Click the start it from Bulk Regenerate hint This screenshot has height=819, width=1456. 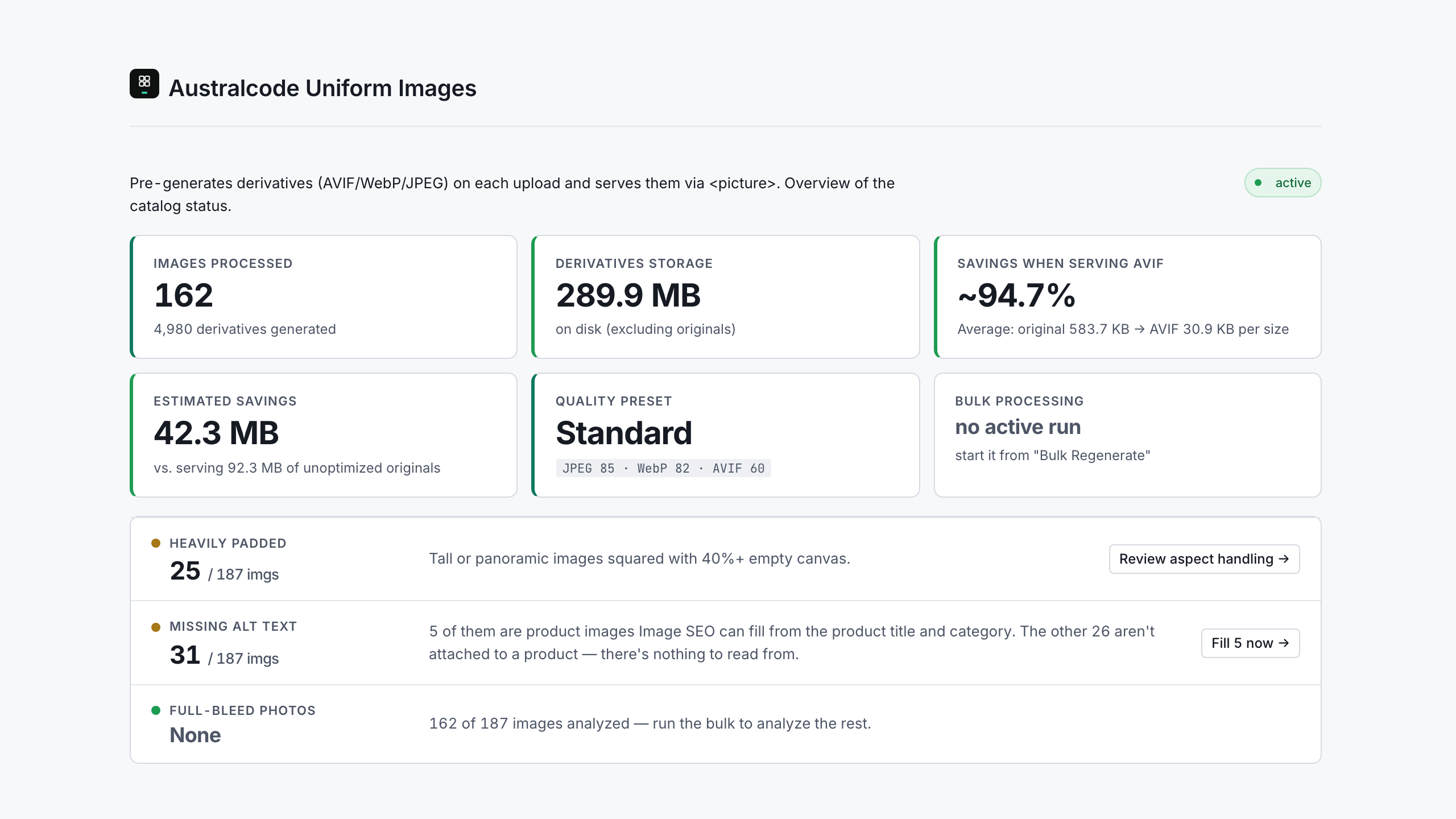[1053, 456]
